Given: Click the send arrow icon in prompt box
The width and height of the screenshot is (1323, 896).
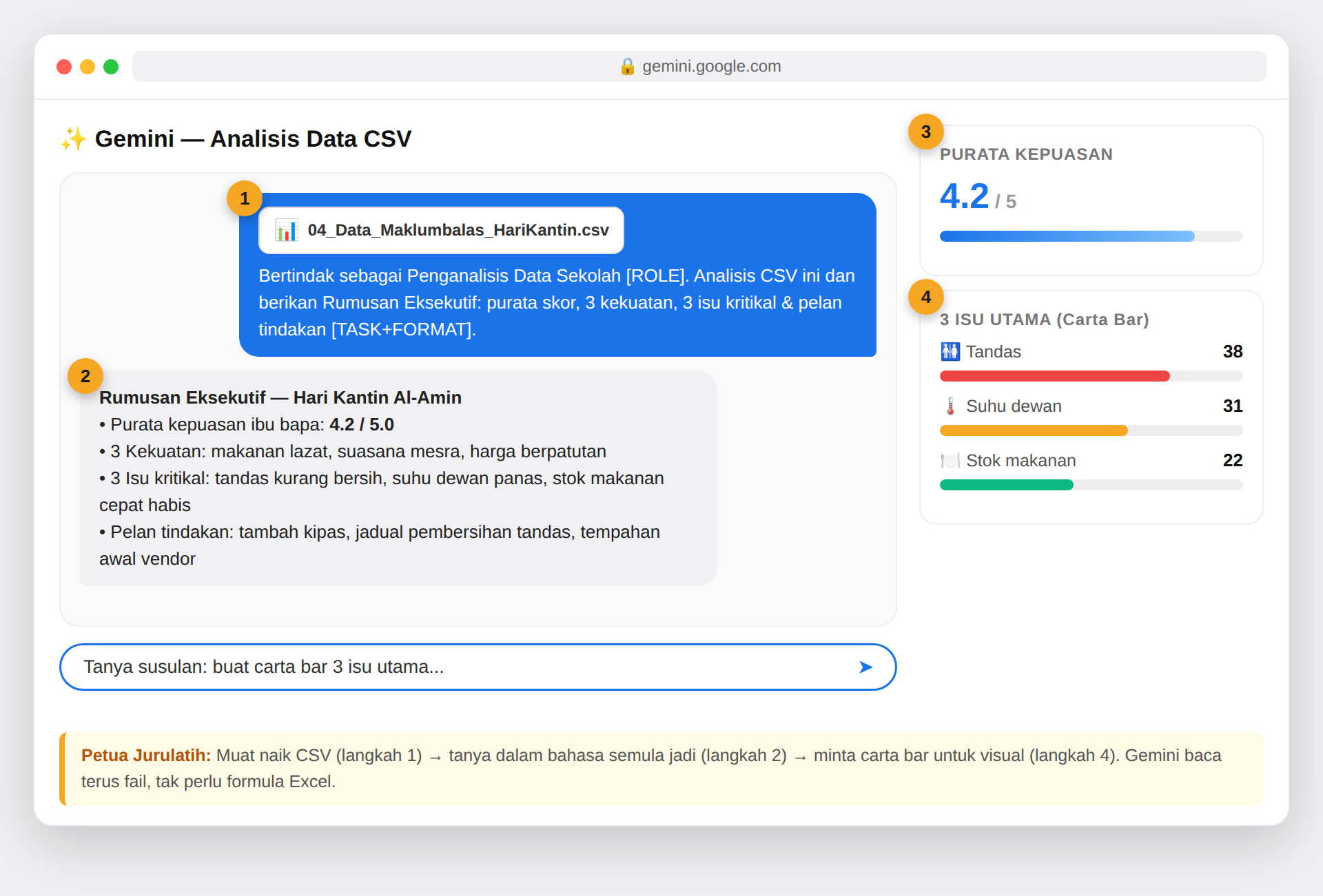Looking at the screenshot, I should coord(865,667).
